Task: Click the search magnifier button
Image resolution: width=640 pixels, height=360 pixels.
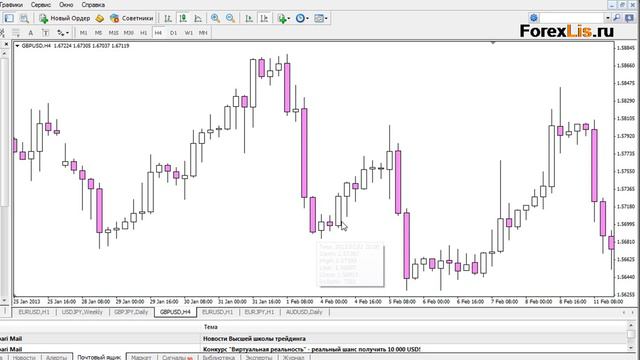Action: tap(617, 18)
